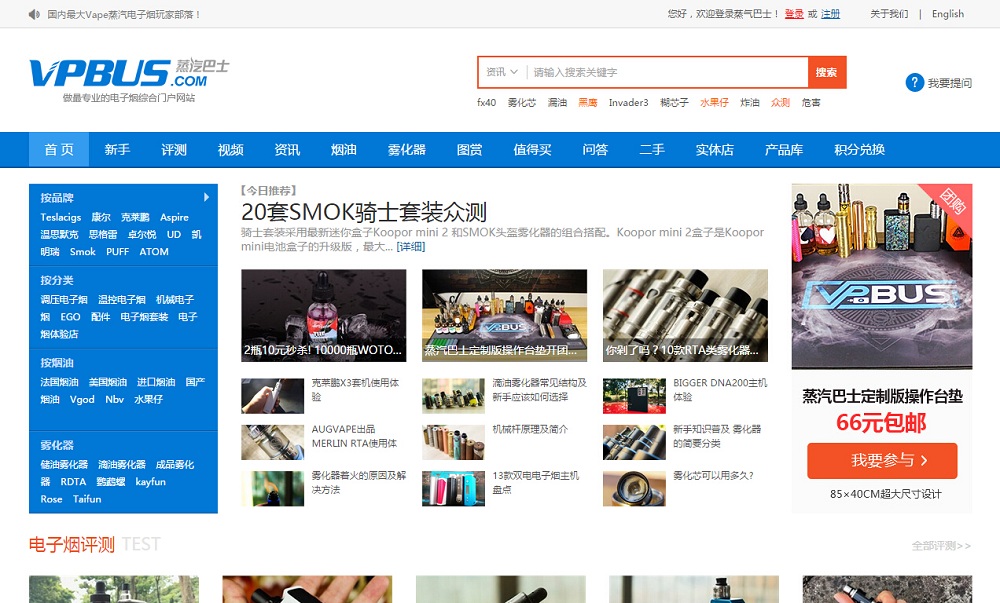The width and height of the screenshot is (1000, 603).
Task: Click the Invader3 hot keyword
Action: (x=628, y=103)
